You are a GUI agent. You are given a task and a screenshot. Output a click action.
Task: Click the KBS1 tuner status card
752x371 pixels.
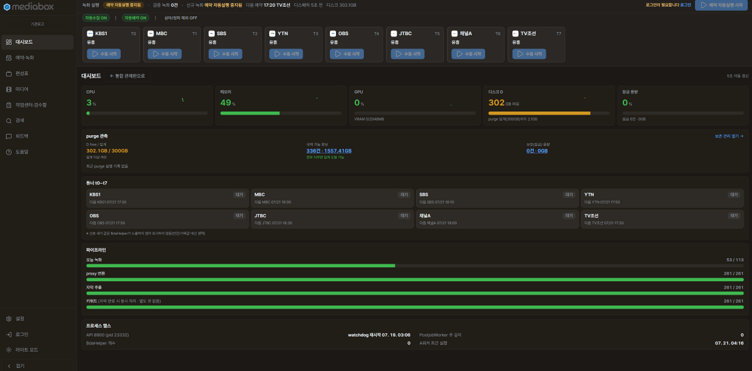click(x=167, y=198)
